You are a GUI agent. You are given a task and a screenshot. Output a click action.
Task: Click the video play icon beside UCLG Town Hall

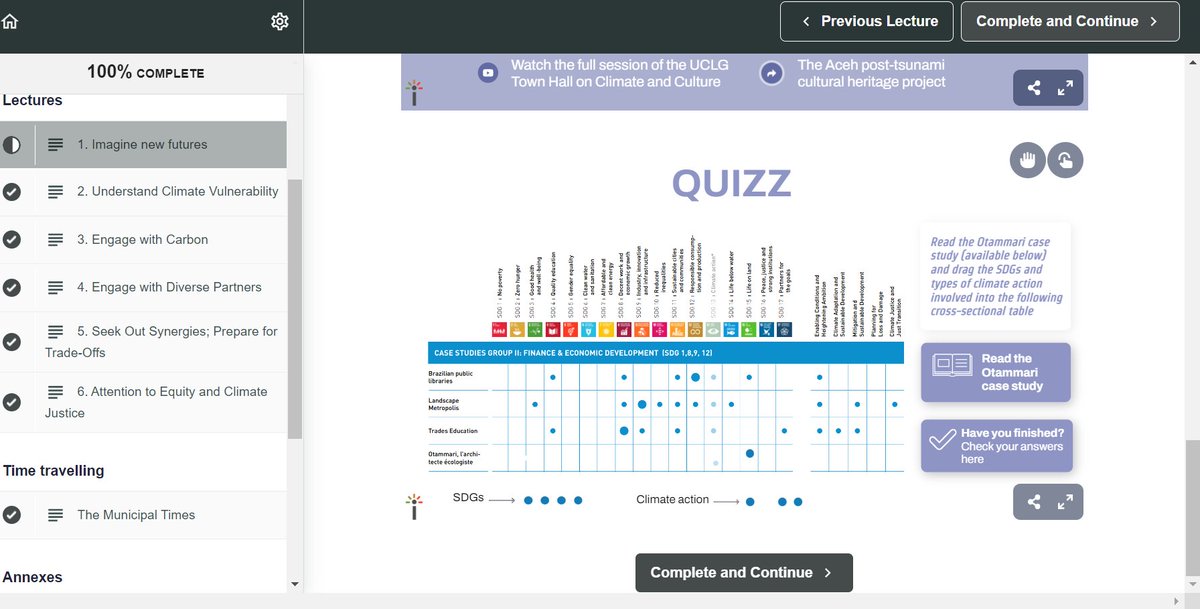tap(487, 73)
